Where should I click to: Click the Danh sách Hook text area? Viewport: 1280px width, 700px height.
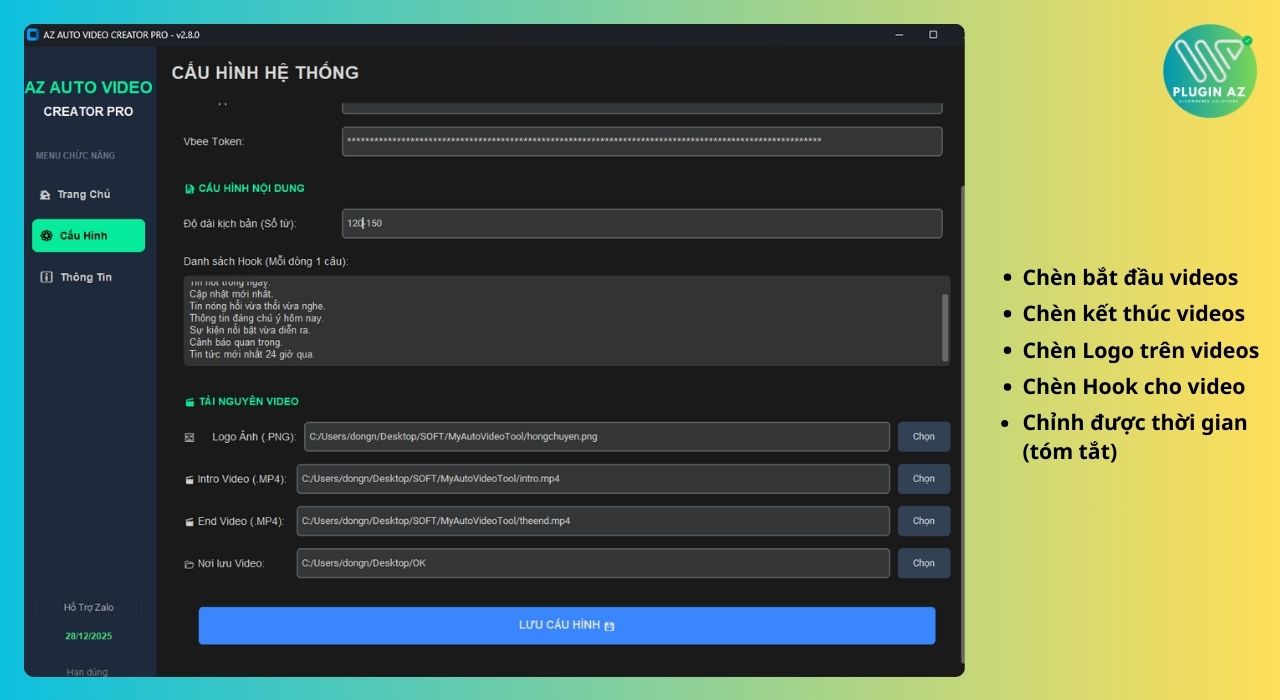tap(560, 320)
